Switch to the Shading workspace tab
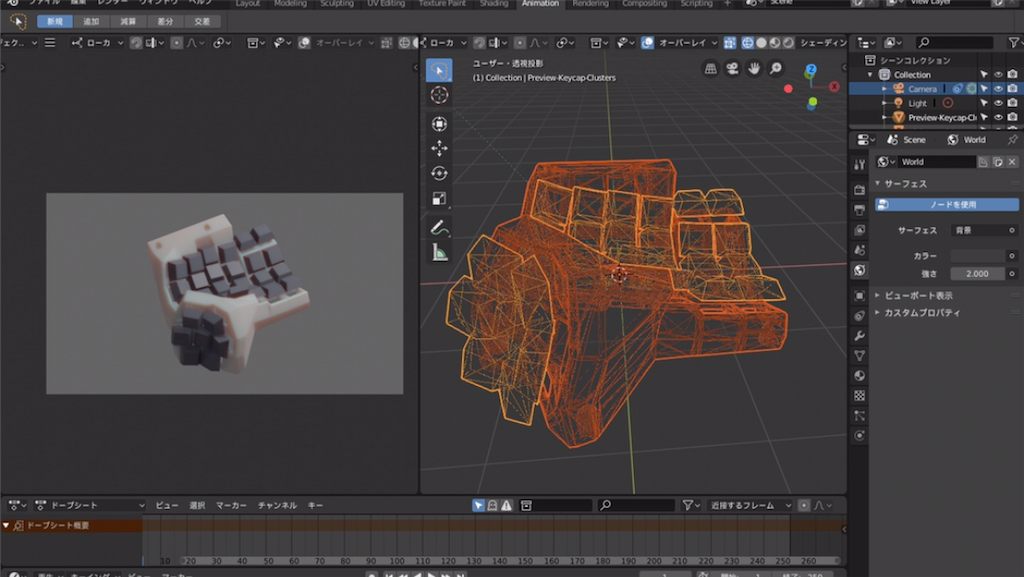Screen dimensions: 1024x577 coord(494,3)
